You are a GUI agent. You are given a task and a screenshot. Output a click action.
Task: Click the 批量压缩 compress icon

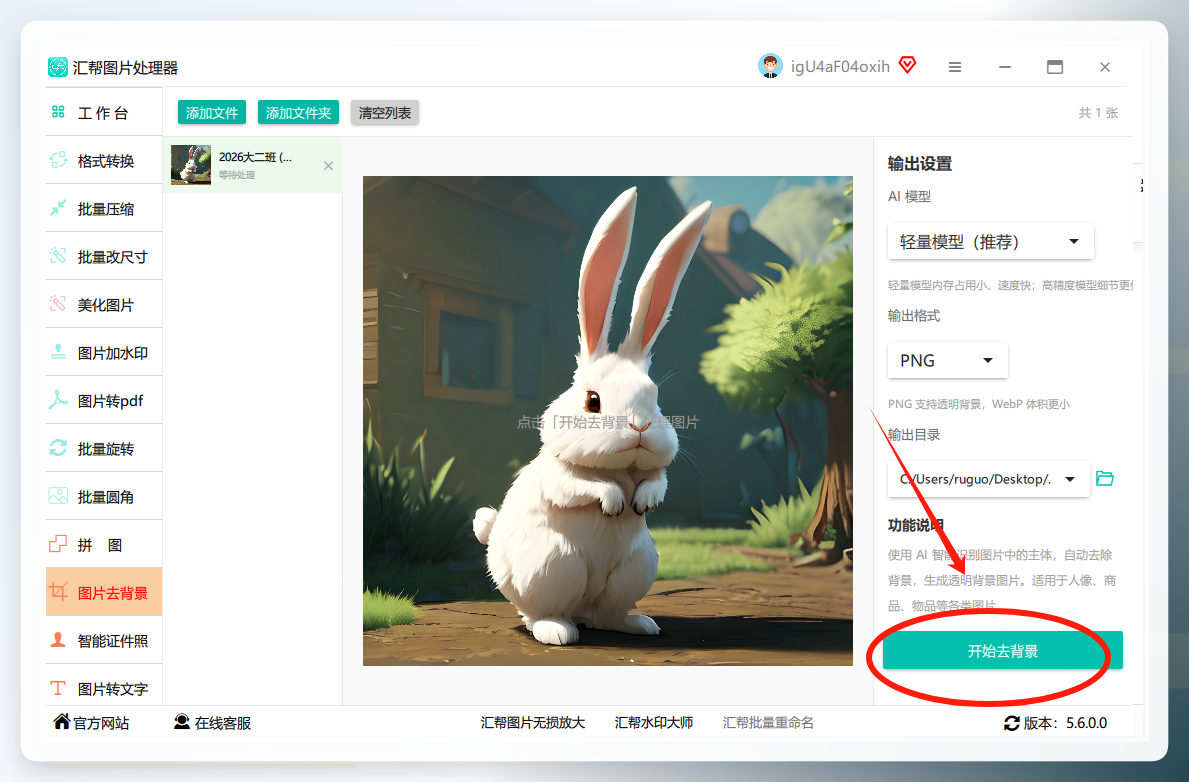point(58,208)
